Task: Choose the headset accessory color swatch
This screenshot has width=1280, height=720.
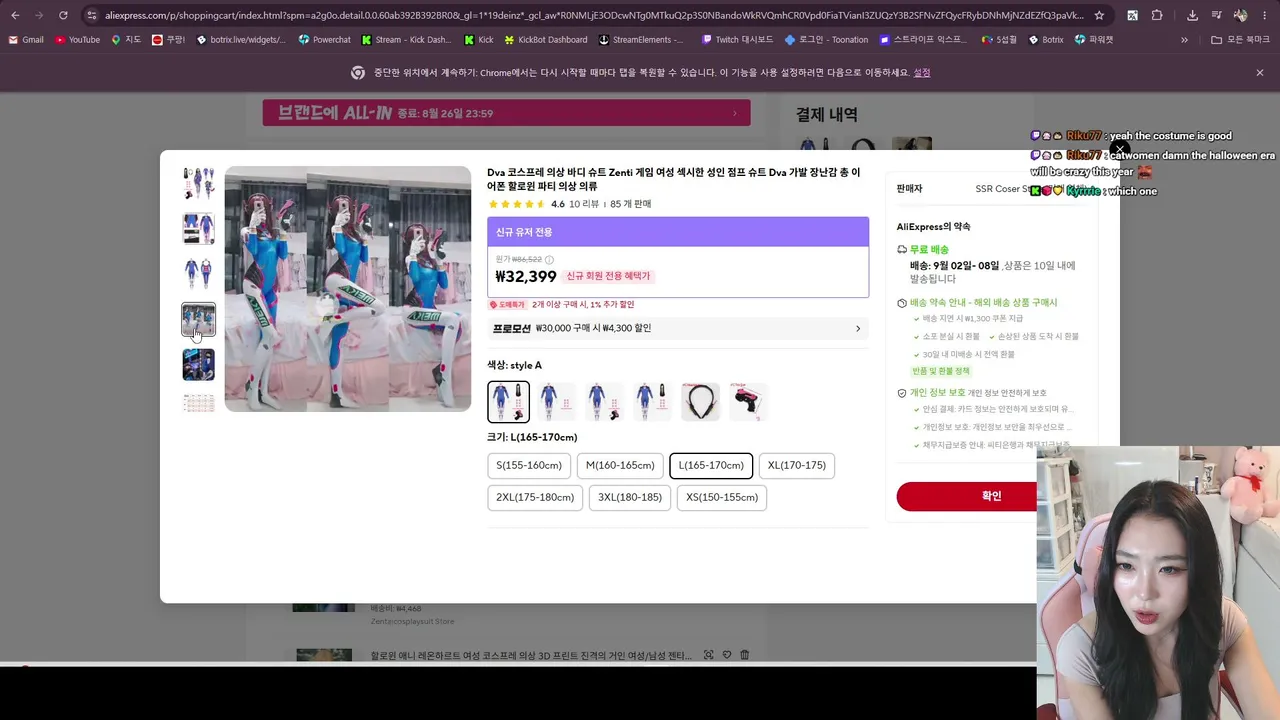Action: pos(700,401)
